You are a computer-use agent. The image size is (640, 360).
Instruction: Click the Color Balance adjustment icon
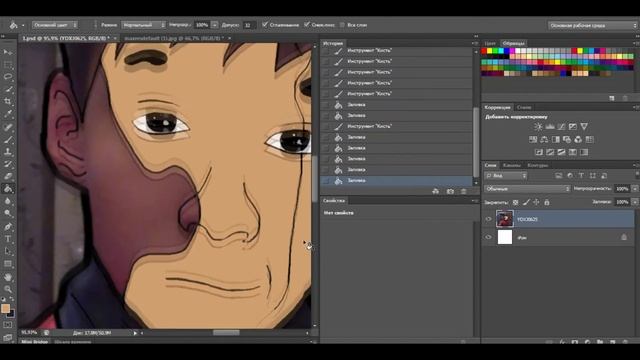click(544, 140)
